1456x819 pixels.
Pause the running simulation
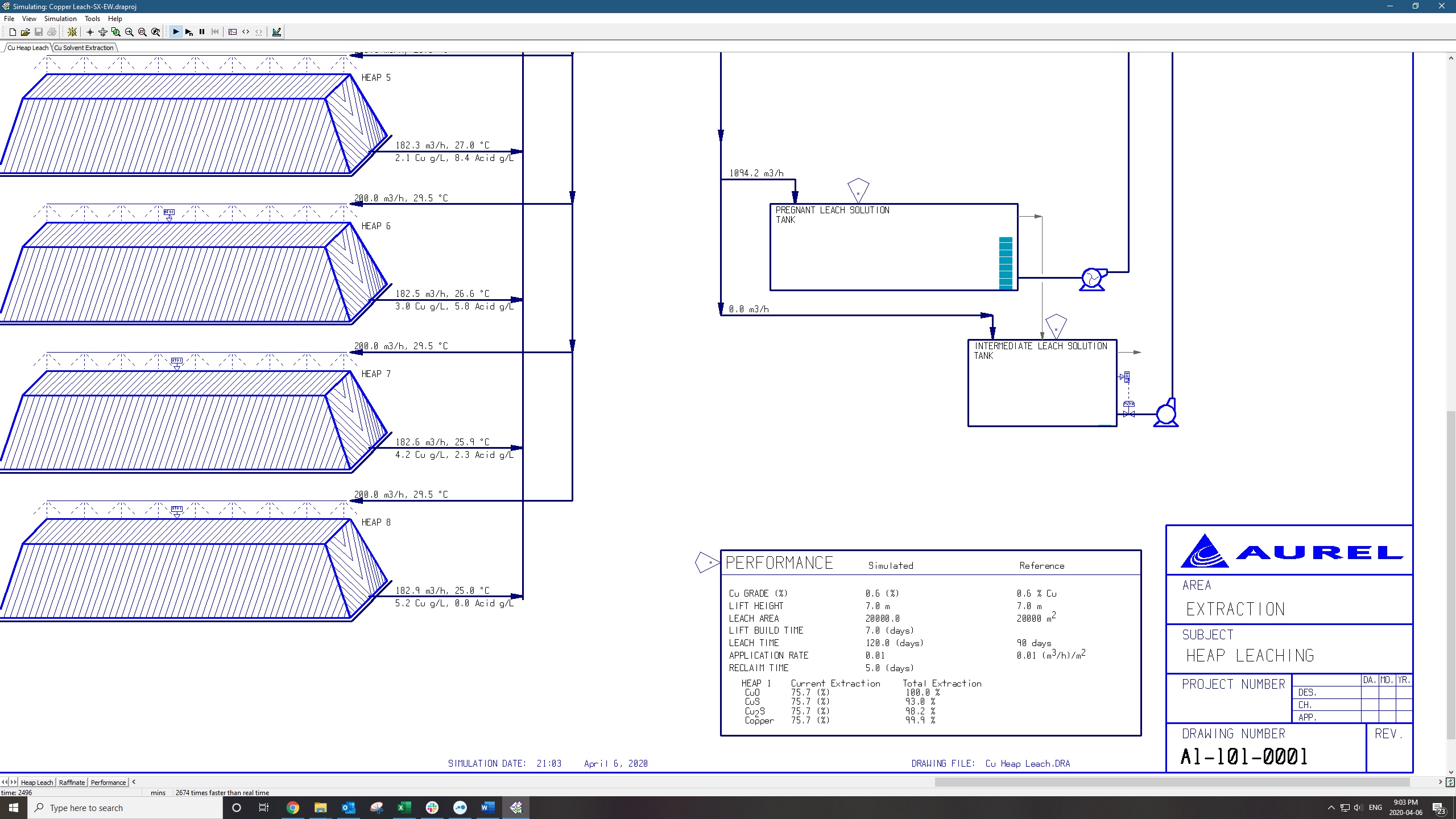pos(202,32)
